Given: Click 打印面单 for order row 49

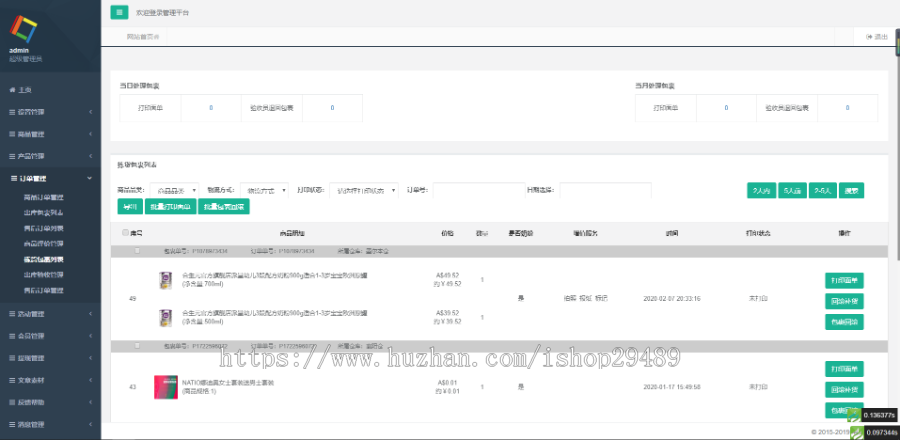Looking at the screenshot, I should pyautogui.click(x=844, y=281).
